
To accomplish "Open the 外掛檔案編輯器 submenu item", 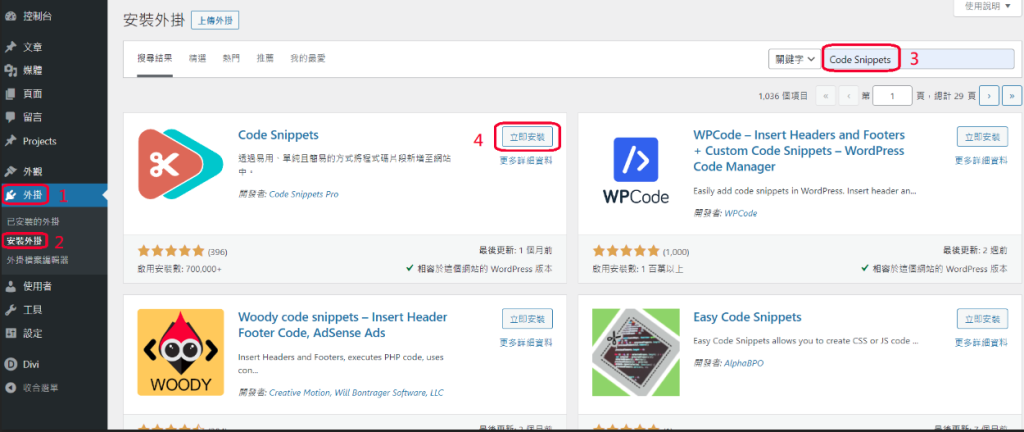I will click(x=38, y=260).
